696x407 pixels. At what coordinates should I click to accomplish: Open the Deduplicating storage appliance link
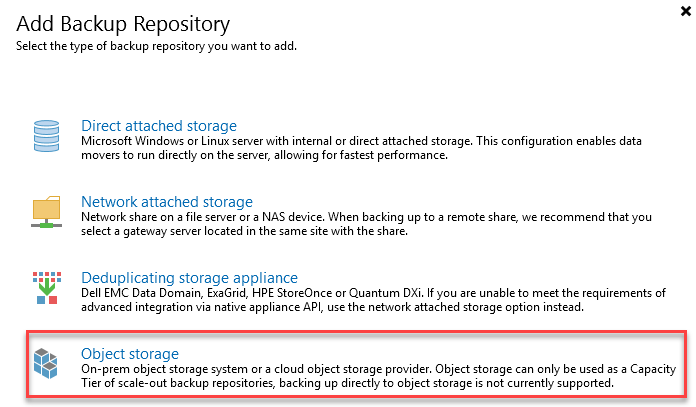coord(188,277)
